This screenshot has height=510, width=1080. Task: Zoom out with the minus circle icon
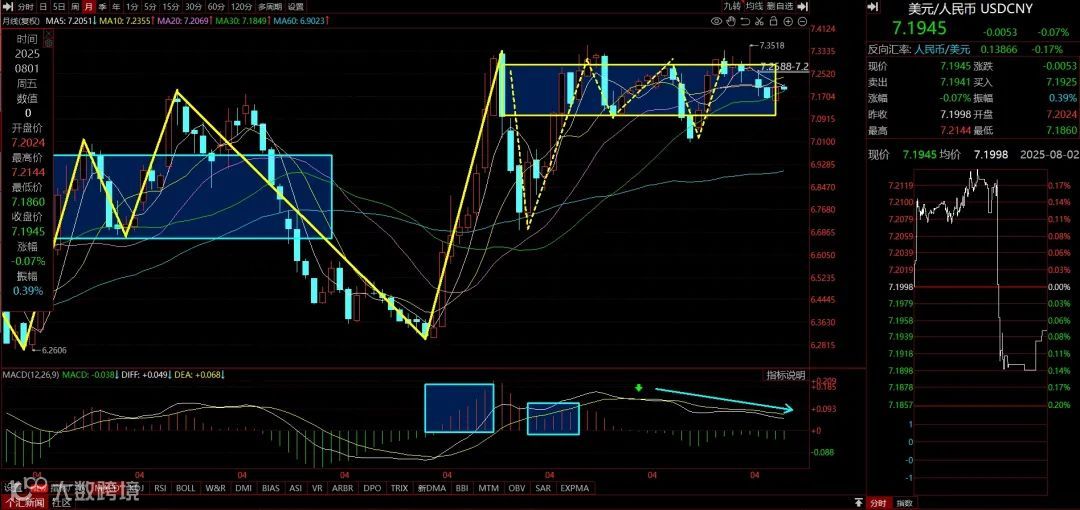(802, 21)
